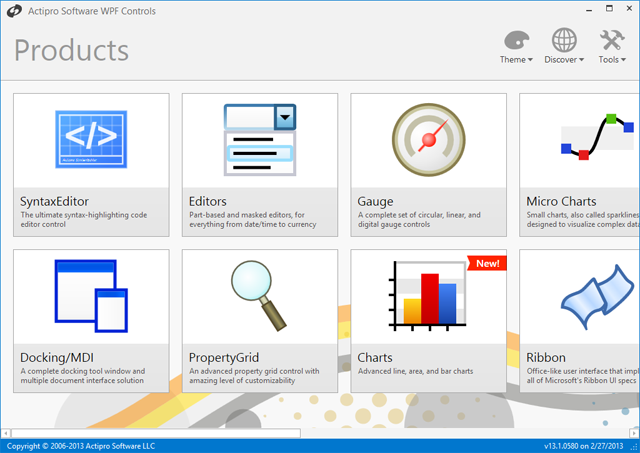
Task: Open the Micro Charts product title
Action: [561, 201]
